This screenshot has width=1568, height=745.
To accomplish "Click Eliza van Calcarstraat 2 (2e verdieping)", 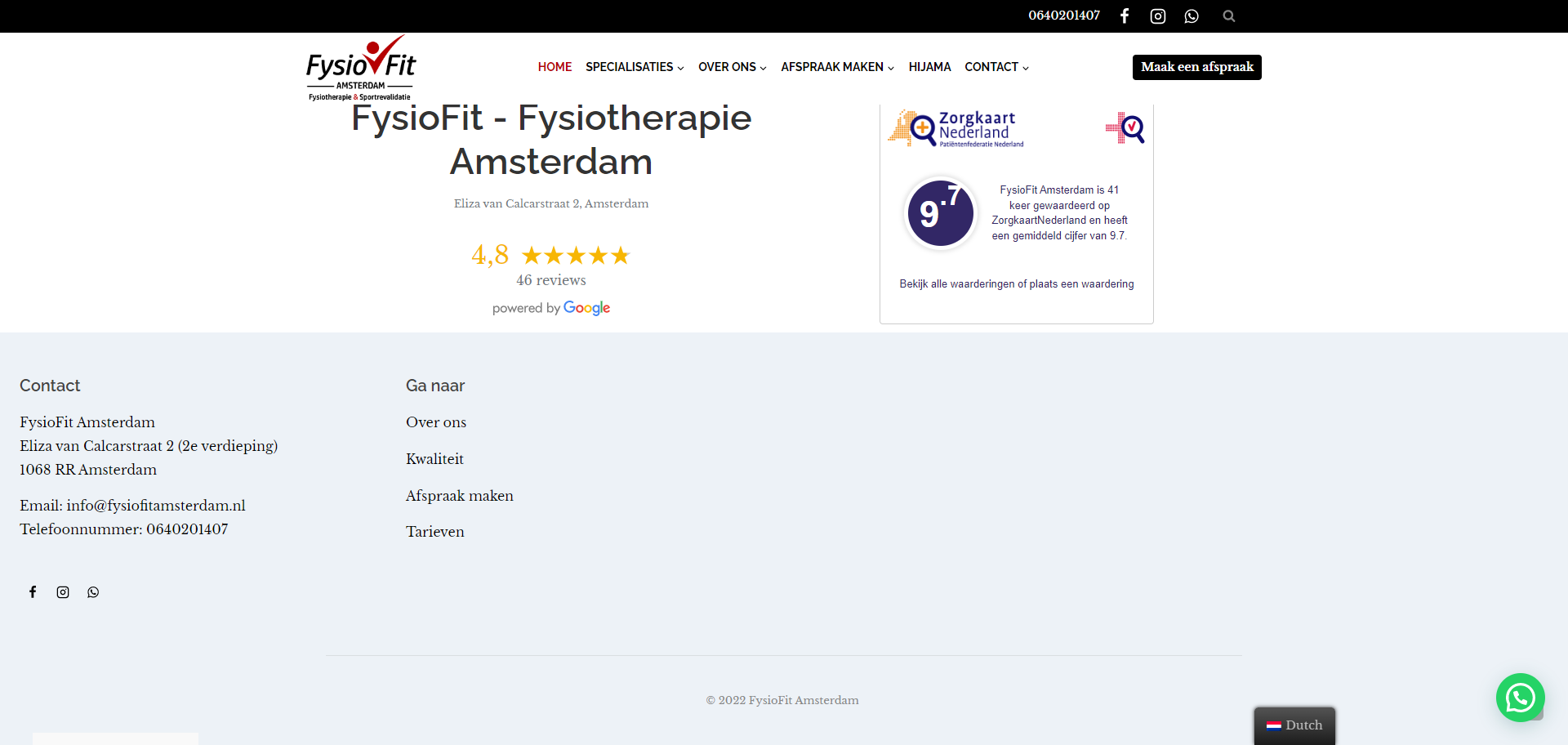I will 149,446.
